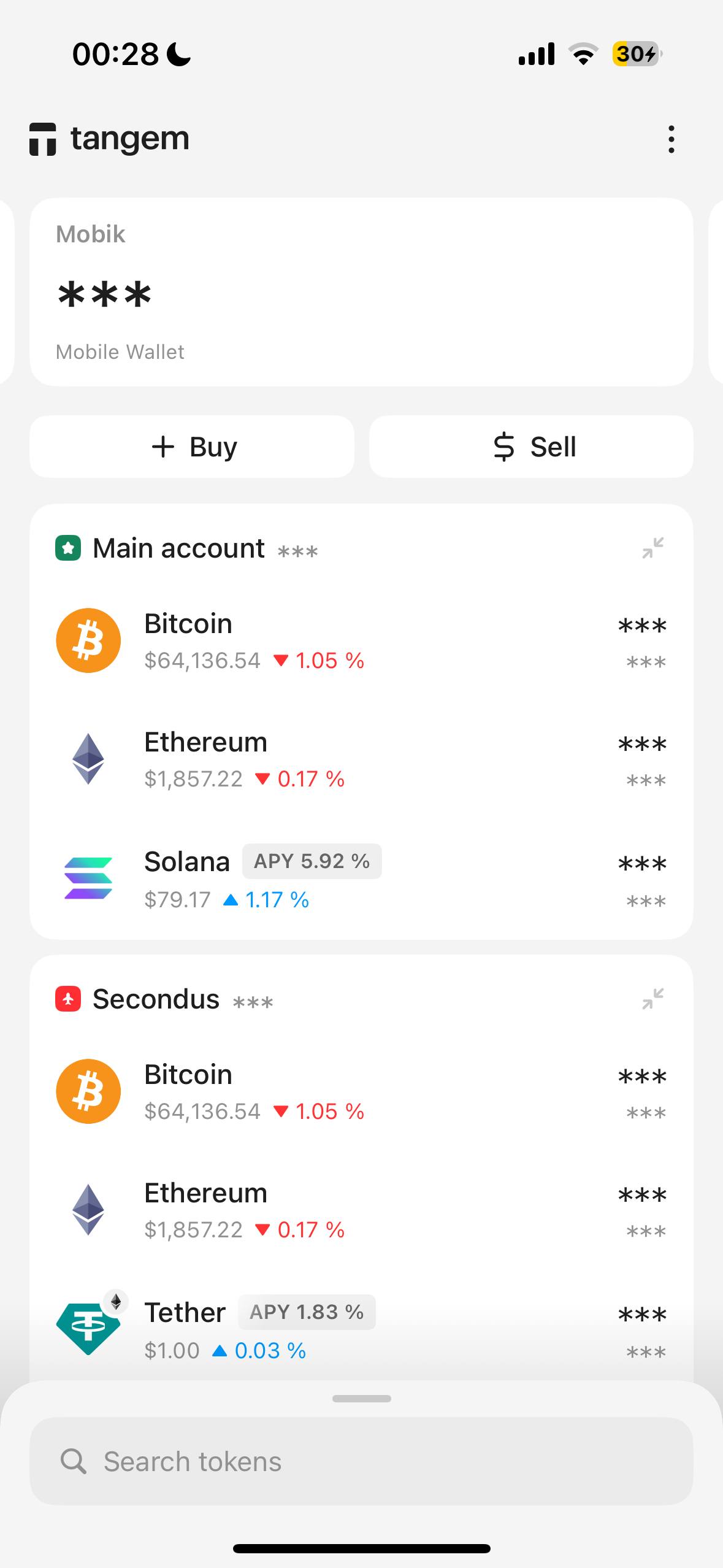
Task: Open Ethereum row in Secondus account
Action: point(361,1210)
